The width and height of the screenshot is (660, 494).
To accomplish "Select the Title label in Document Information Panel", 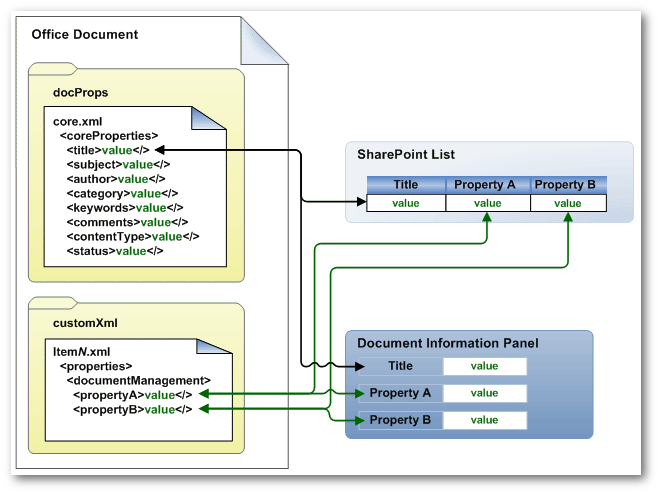I will (400, 366).
